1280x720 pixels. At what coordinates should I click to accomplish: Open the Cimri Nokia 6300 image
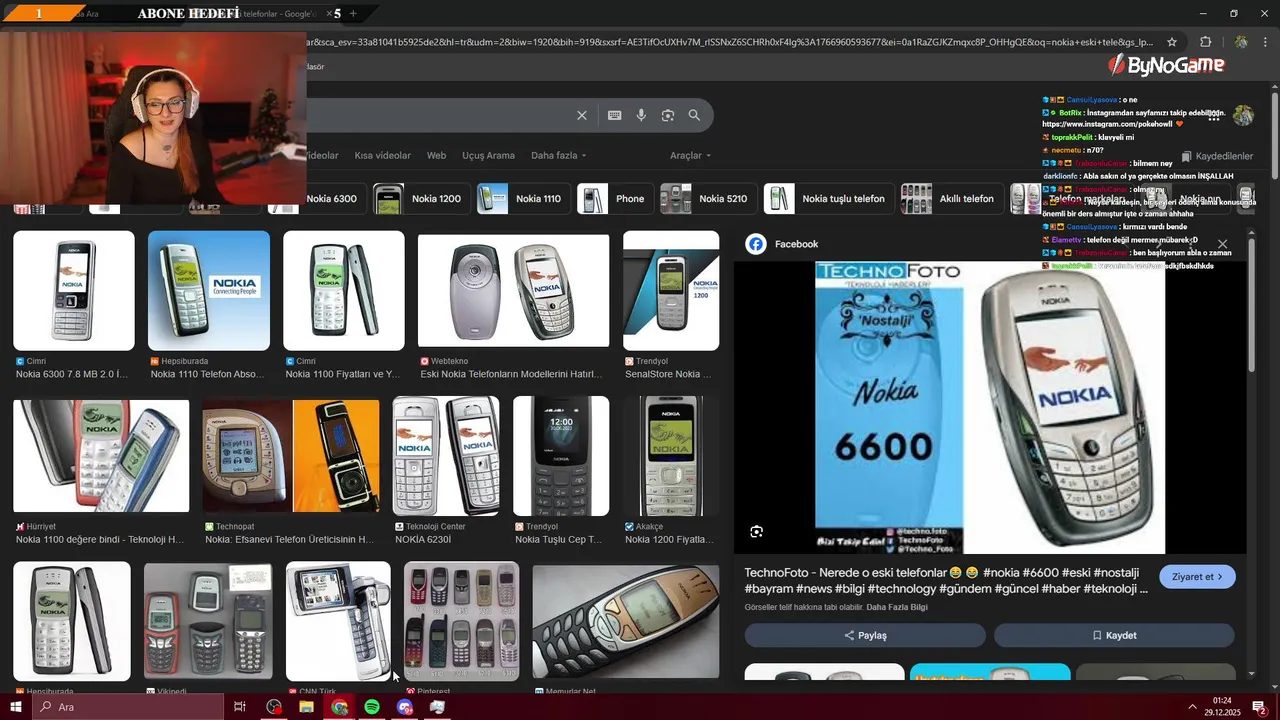pyautogui.click(x=74, y=291)
